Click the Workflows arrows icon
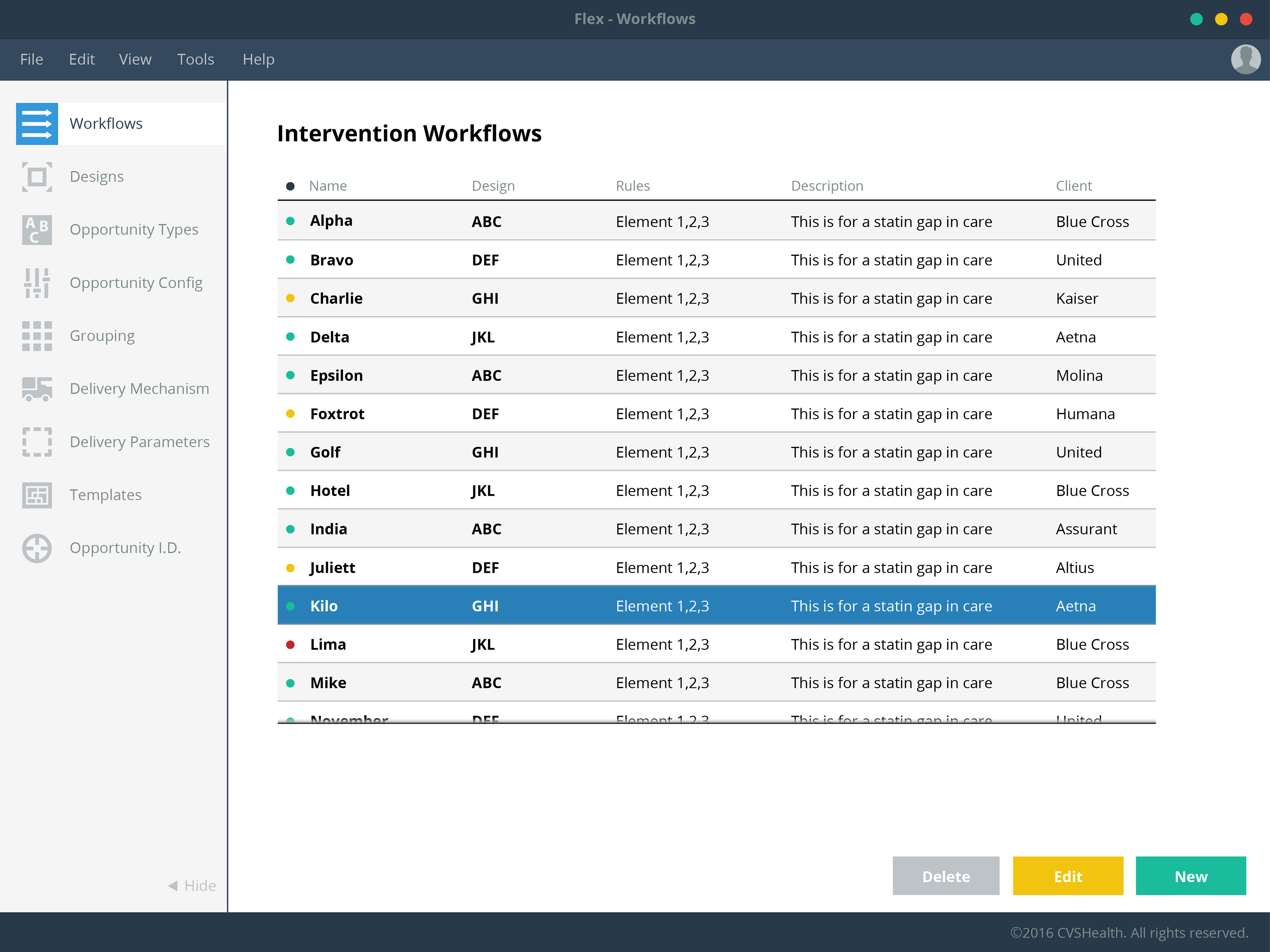The height and width of the screenshot is (952, 1270). pyautogui.click(x=37, y=123)
